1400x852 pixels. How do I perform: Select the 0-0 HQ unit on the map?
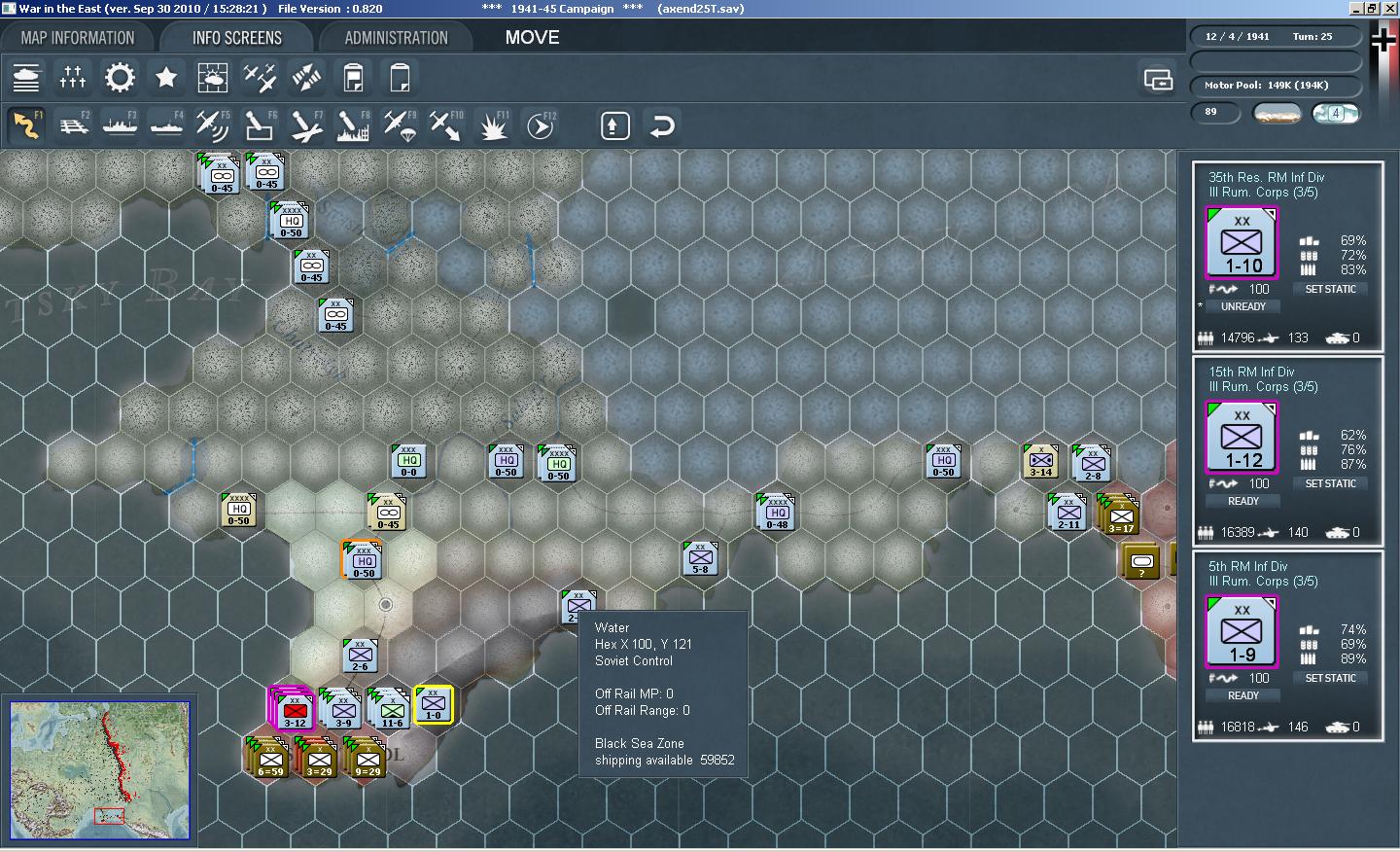(x=408, y=461)
